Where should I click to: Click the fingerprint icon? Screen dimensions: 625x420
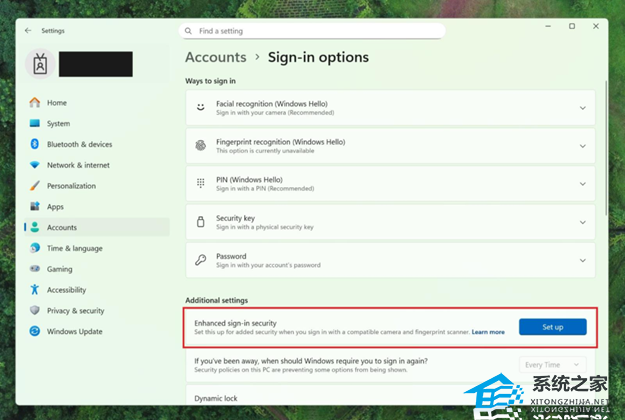[200, 145]
